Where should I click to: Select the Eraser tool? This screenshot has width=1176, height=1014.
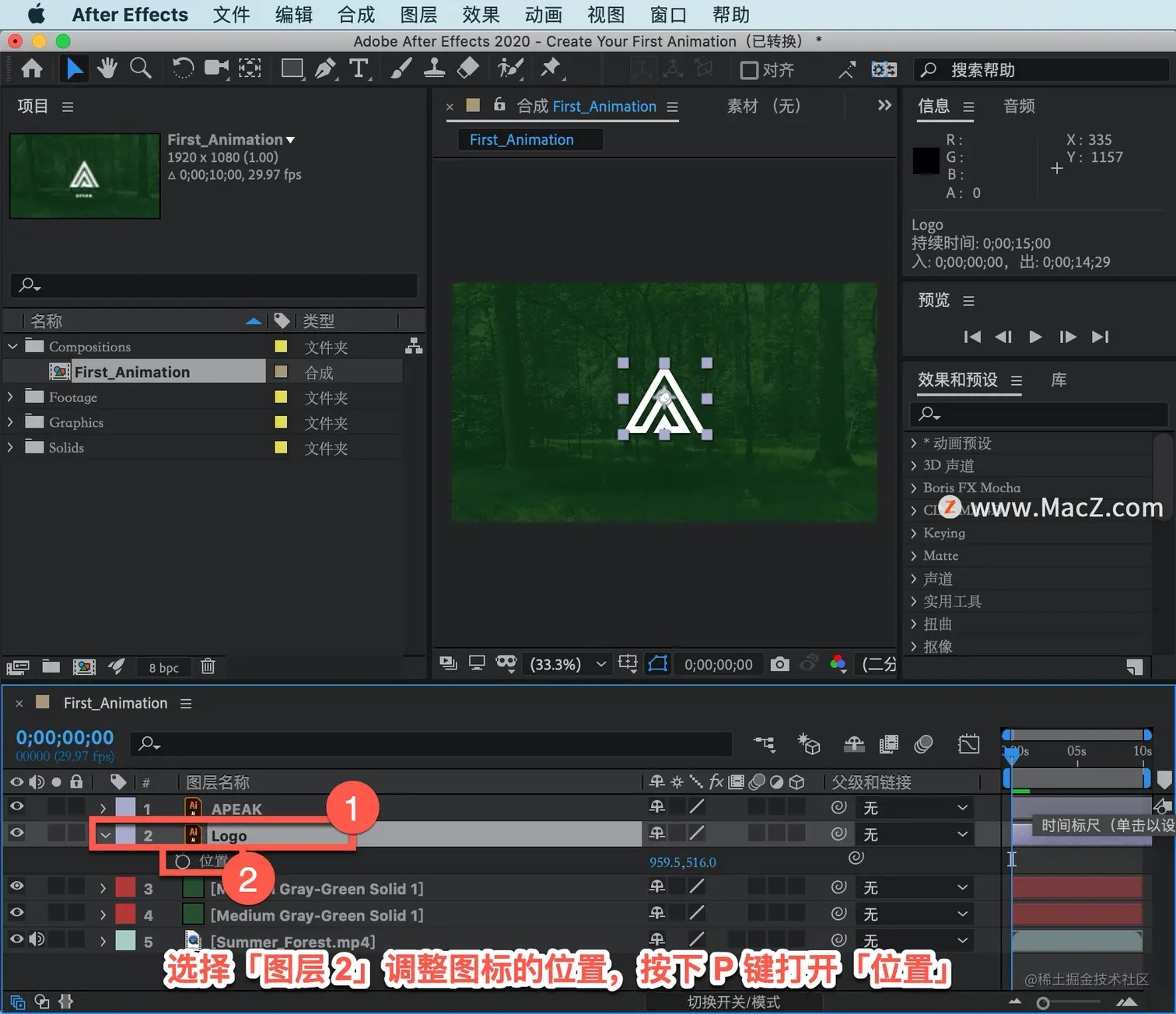point(467,69)
